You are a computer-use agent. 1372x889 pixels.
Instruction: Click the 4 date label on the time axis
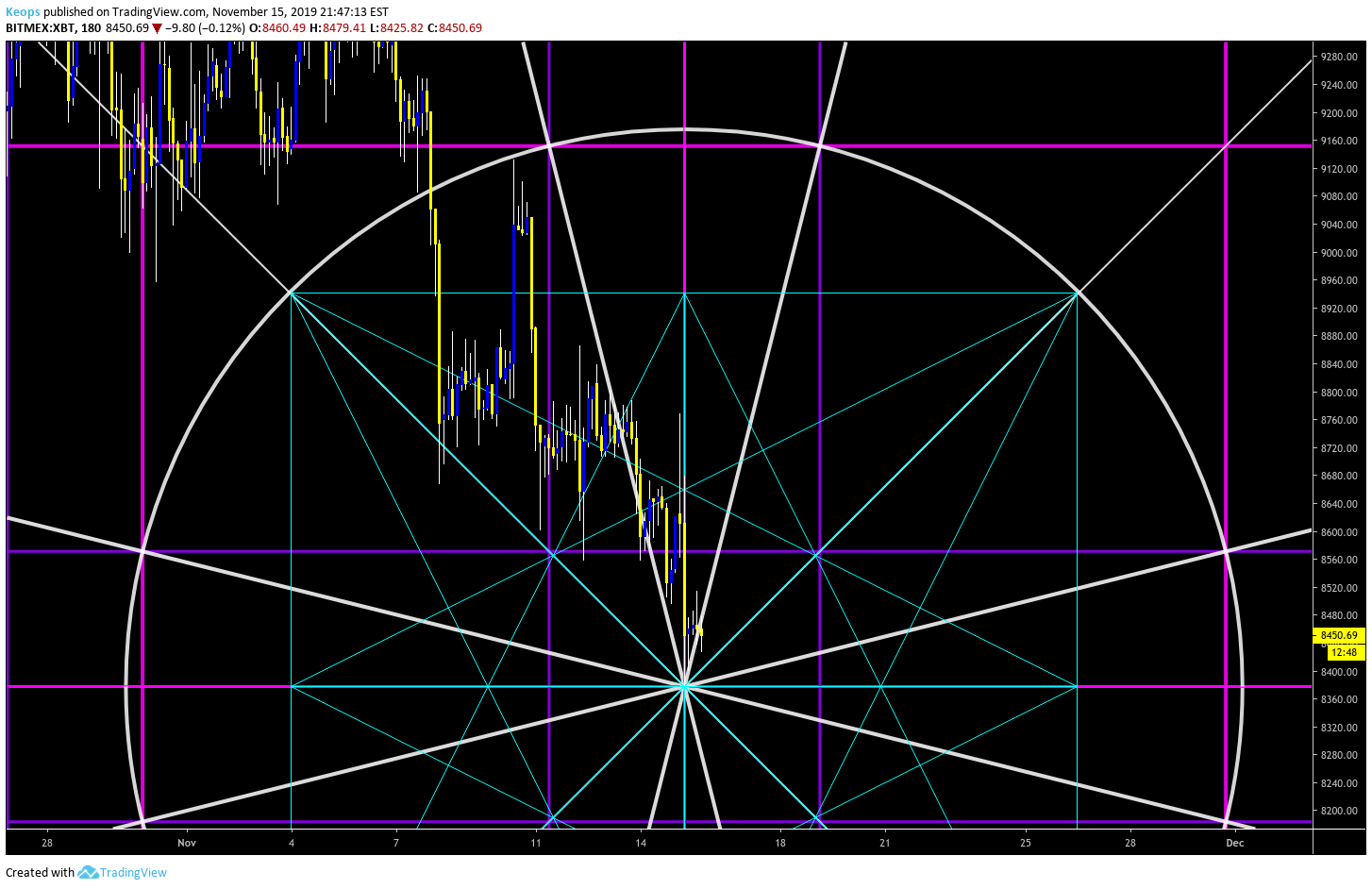292,843
